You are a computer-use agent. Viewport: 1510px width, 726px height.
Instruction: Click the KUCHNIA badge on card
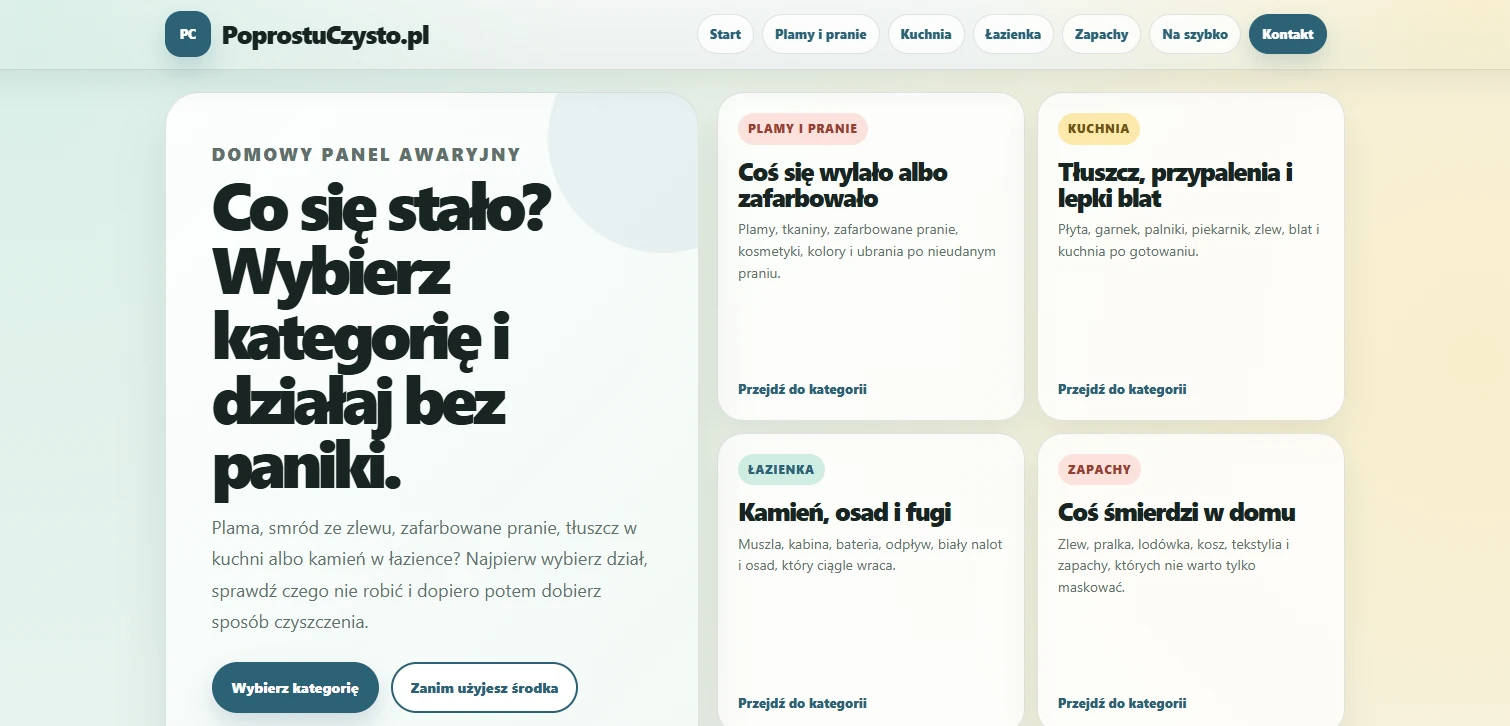pos(1098,129)
